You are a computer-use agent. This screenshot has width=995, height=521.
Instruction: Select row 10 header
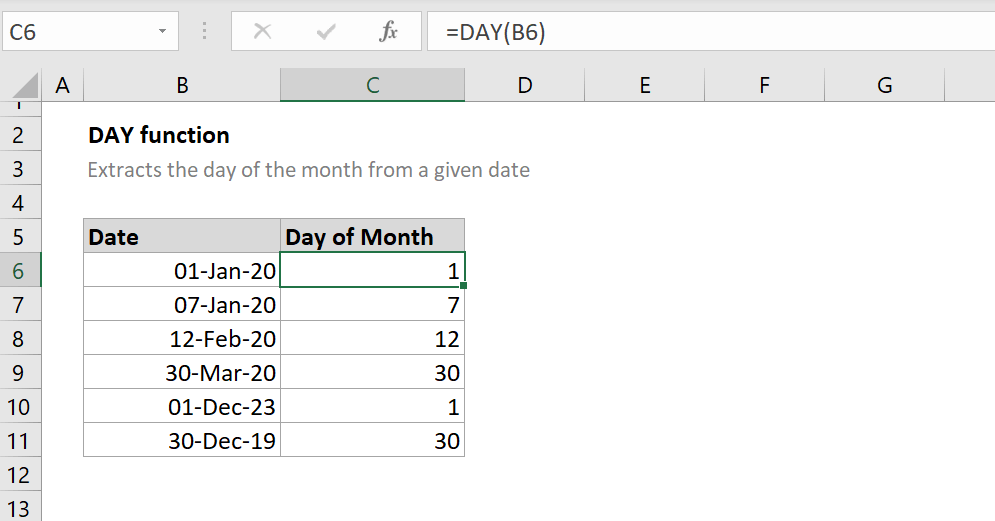click(20, 407)
